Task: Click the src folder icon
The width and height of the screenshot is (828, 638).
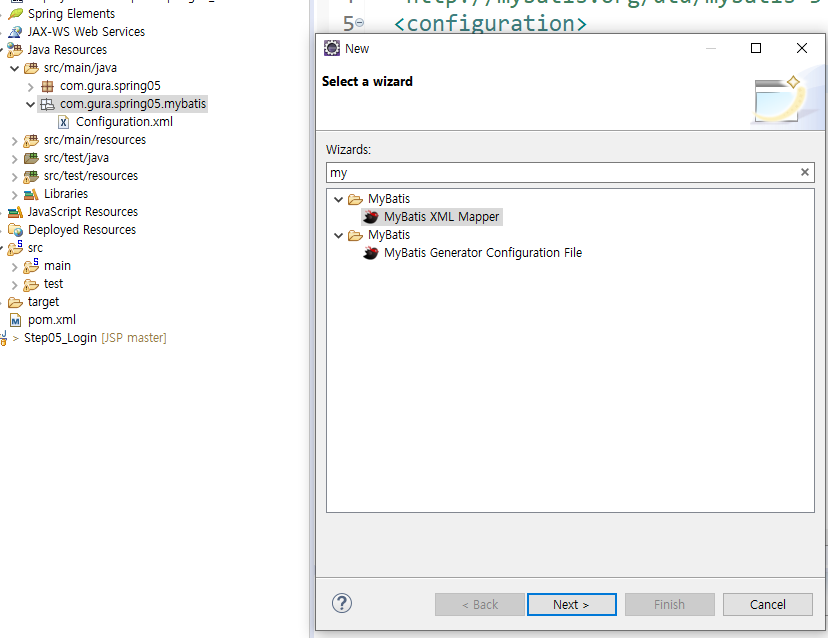Action: click(x=15, y=248)
